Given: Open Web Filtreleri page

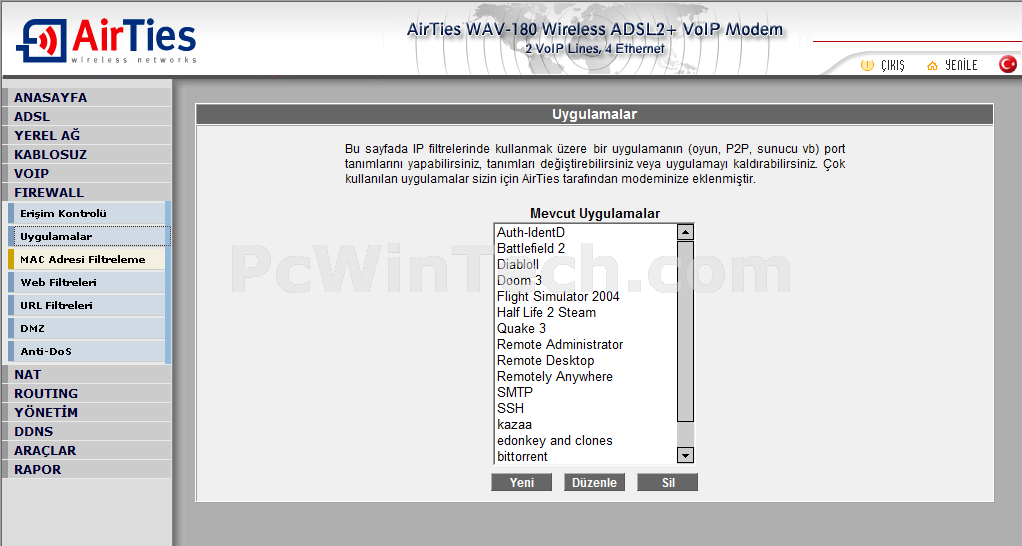Looking at the screenshot, I should click(89, 282).
